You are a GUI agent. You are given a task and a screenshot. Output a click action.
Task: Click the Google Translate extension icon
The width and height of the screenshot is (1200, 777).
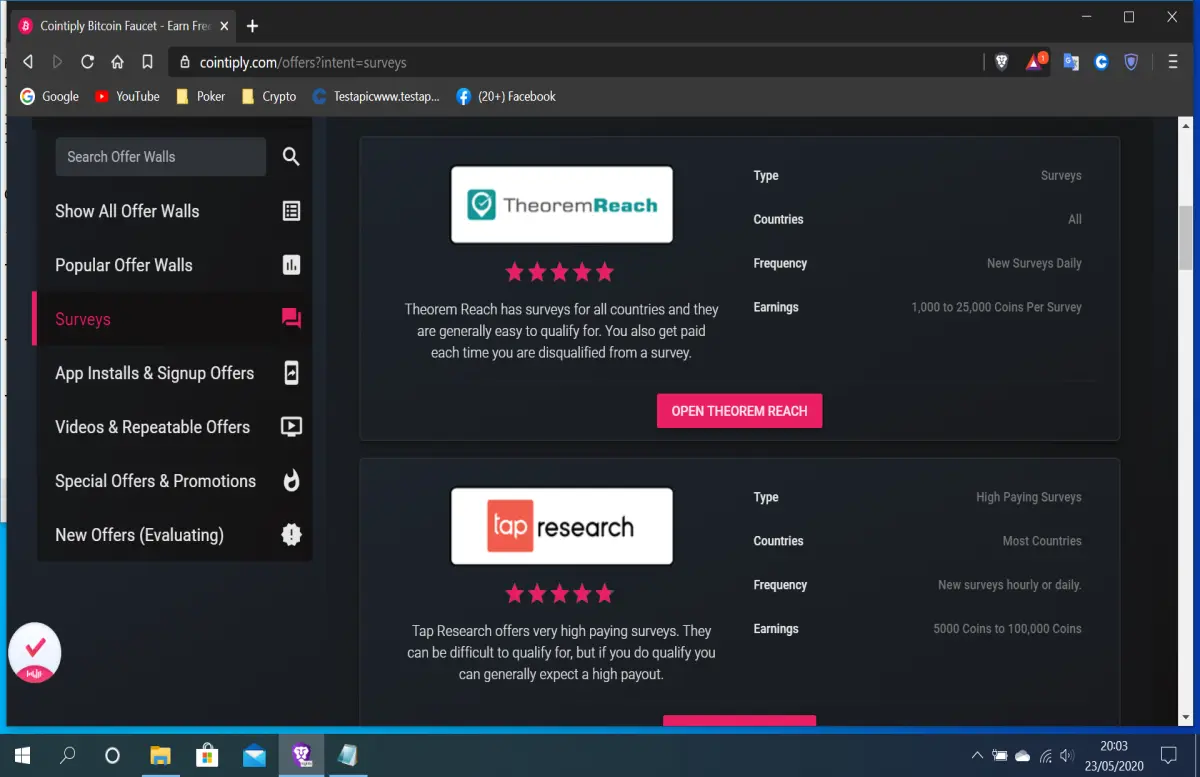(1071, 62)
